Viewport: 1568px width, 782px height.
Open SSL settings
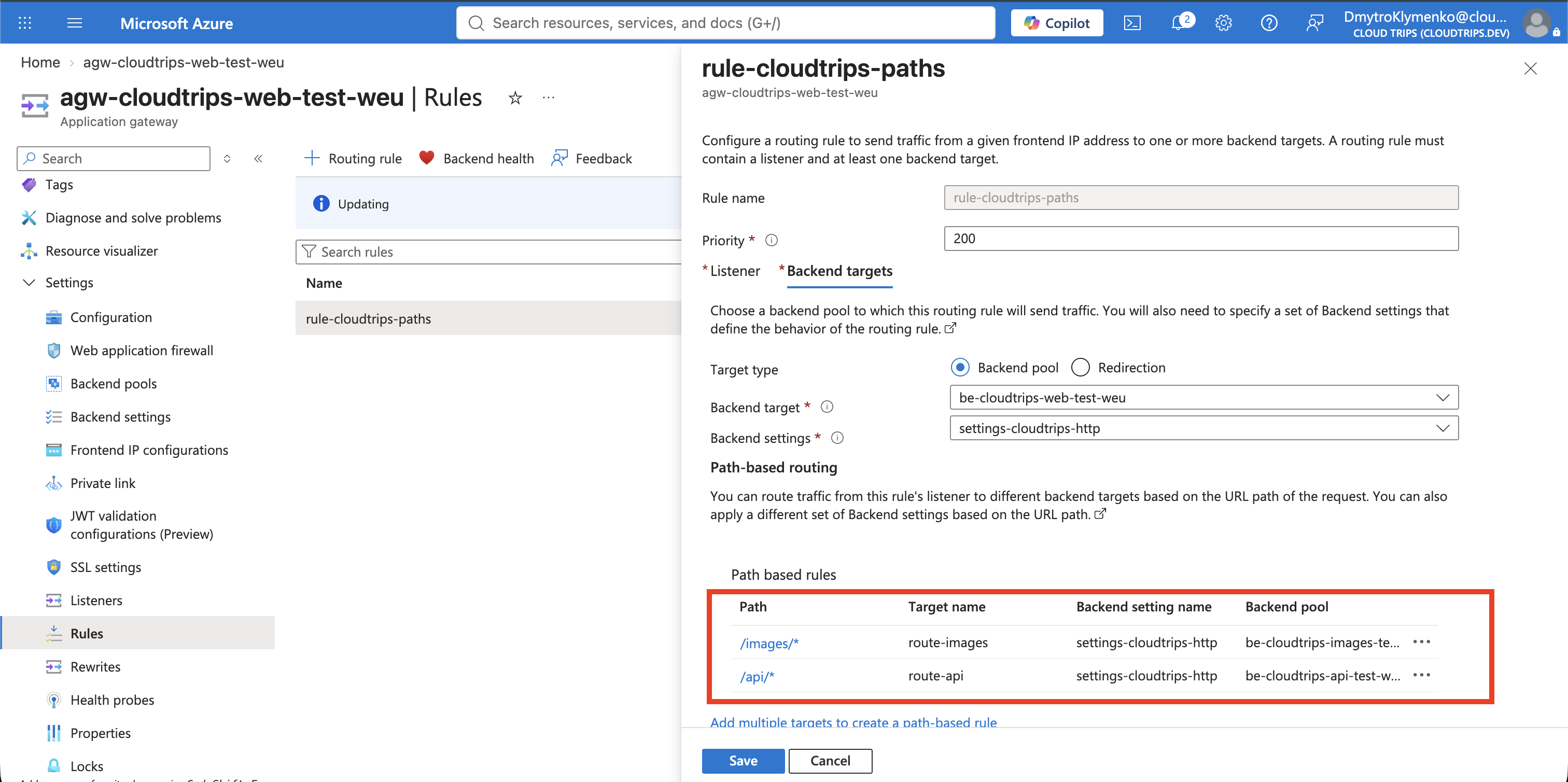(x=105, y=567)
